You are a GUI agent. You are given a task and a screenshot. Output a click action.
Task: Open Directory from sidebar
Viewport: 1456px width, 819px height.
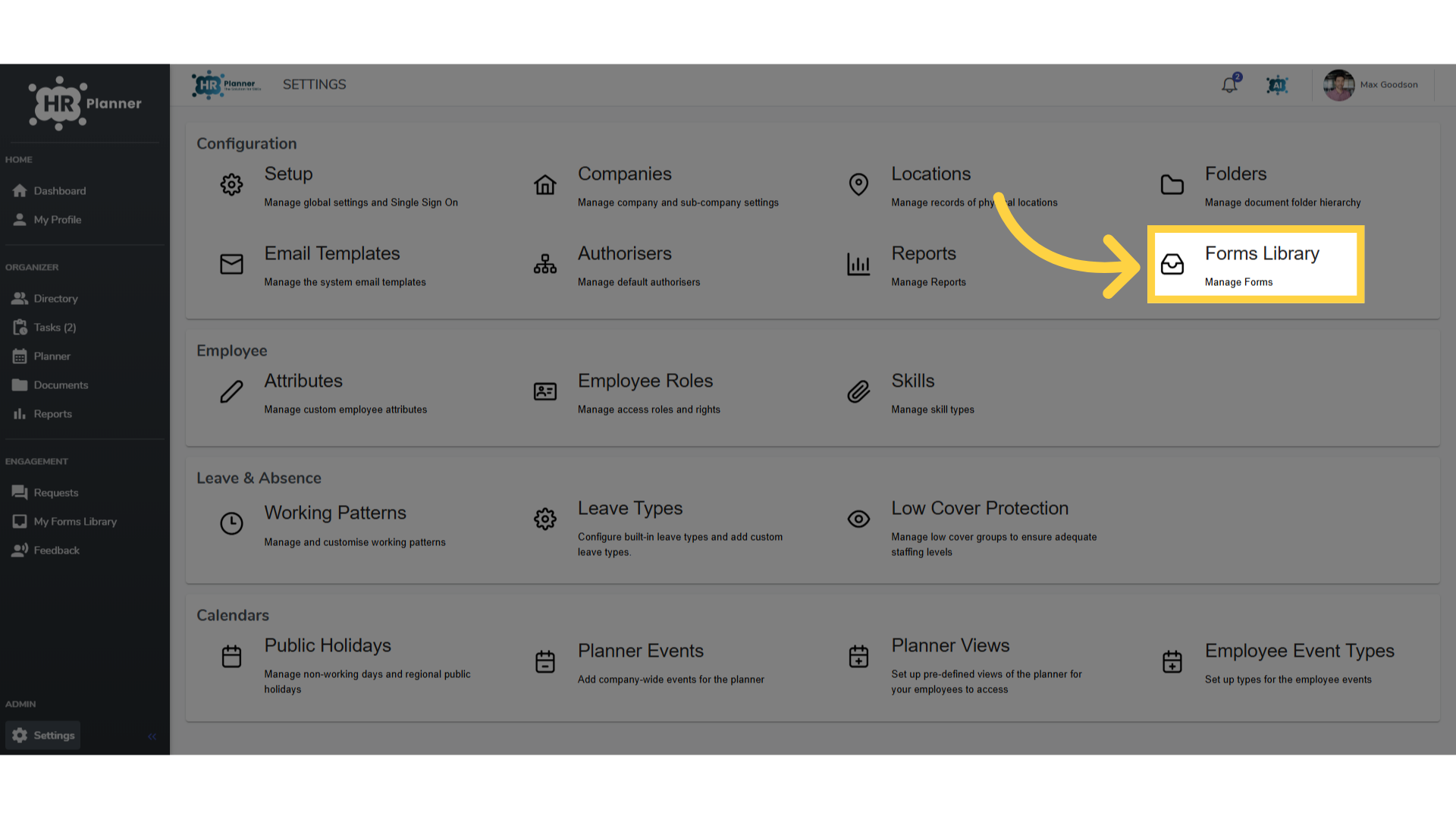45,299
